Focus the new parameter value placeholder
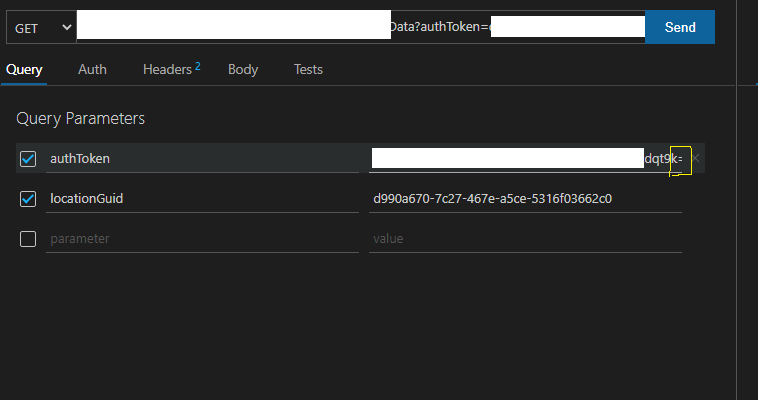 [525, 239]
